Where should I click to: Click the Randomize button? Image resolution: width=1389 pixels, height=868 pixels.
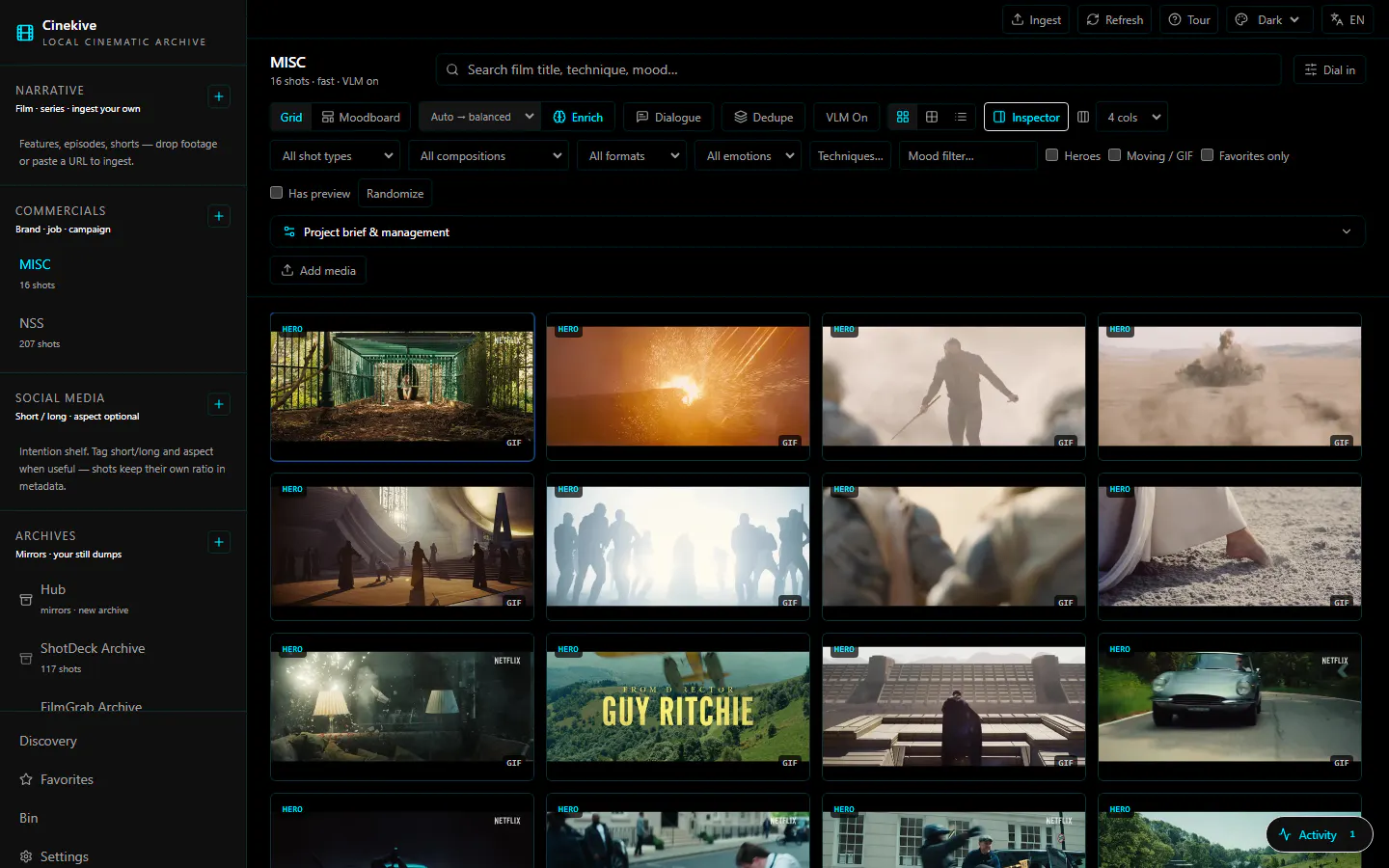coord(395,193)
